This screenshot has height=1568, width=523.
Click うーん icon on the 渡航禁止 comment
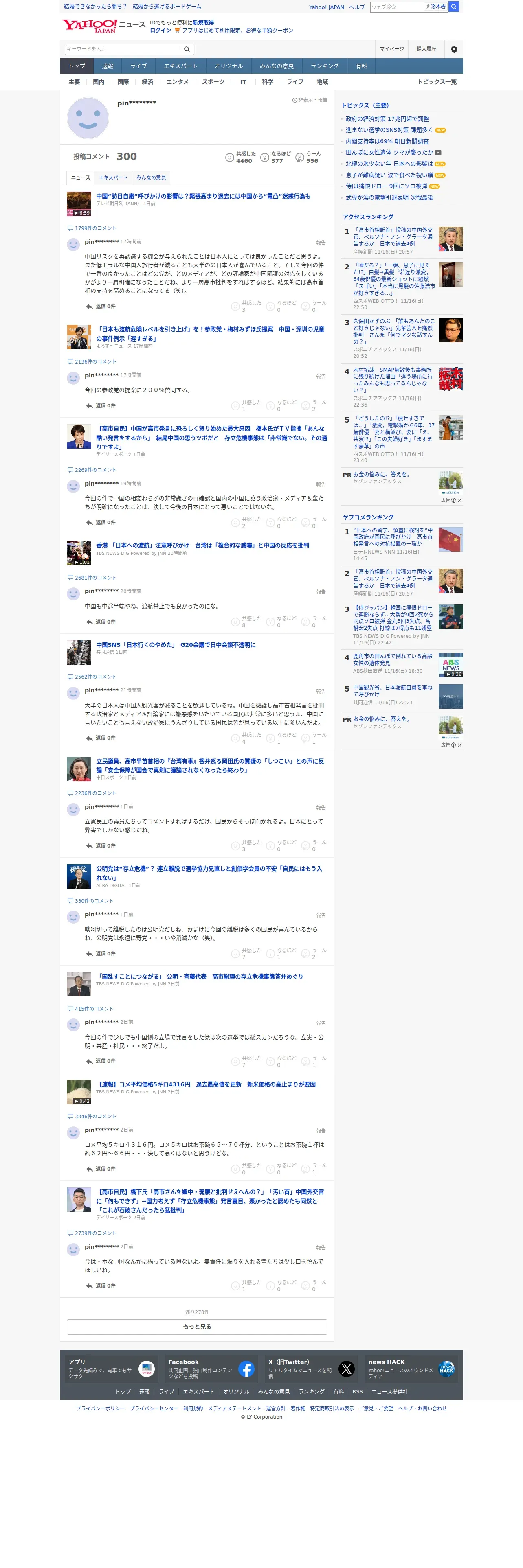305,622
